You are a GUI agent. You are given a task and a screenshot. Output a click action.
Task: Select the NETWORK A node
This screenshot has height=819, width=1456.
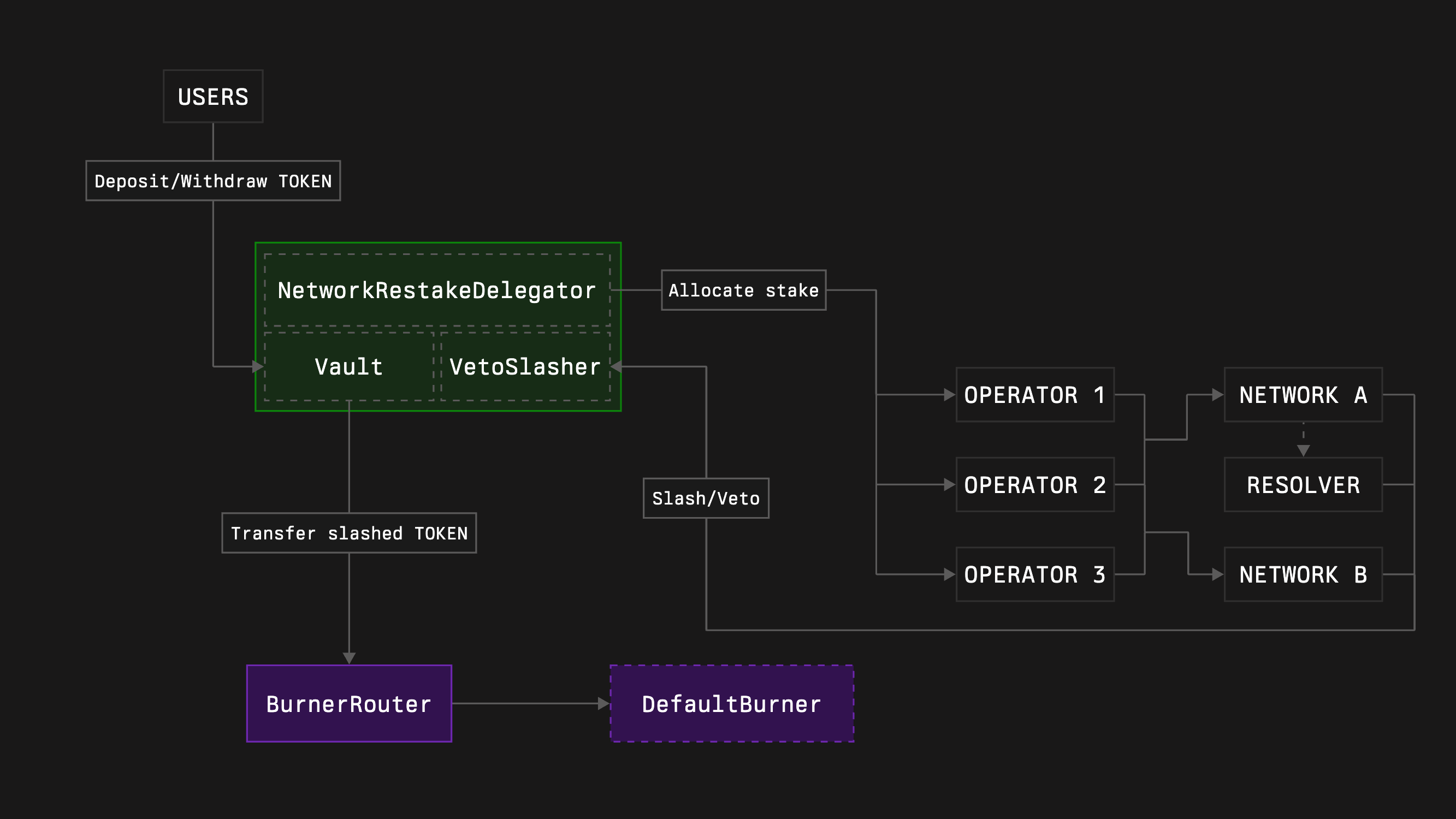1303,395
